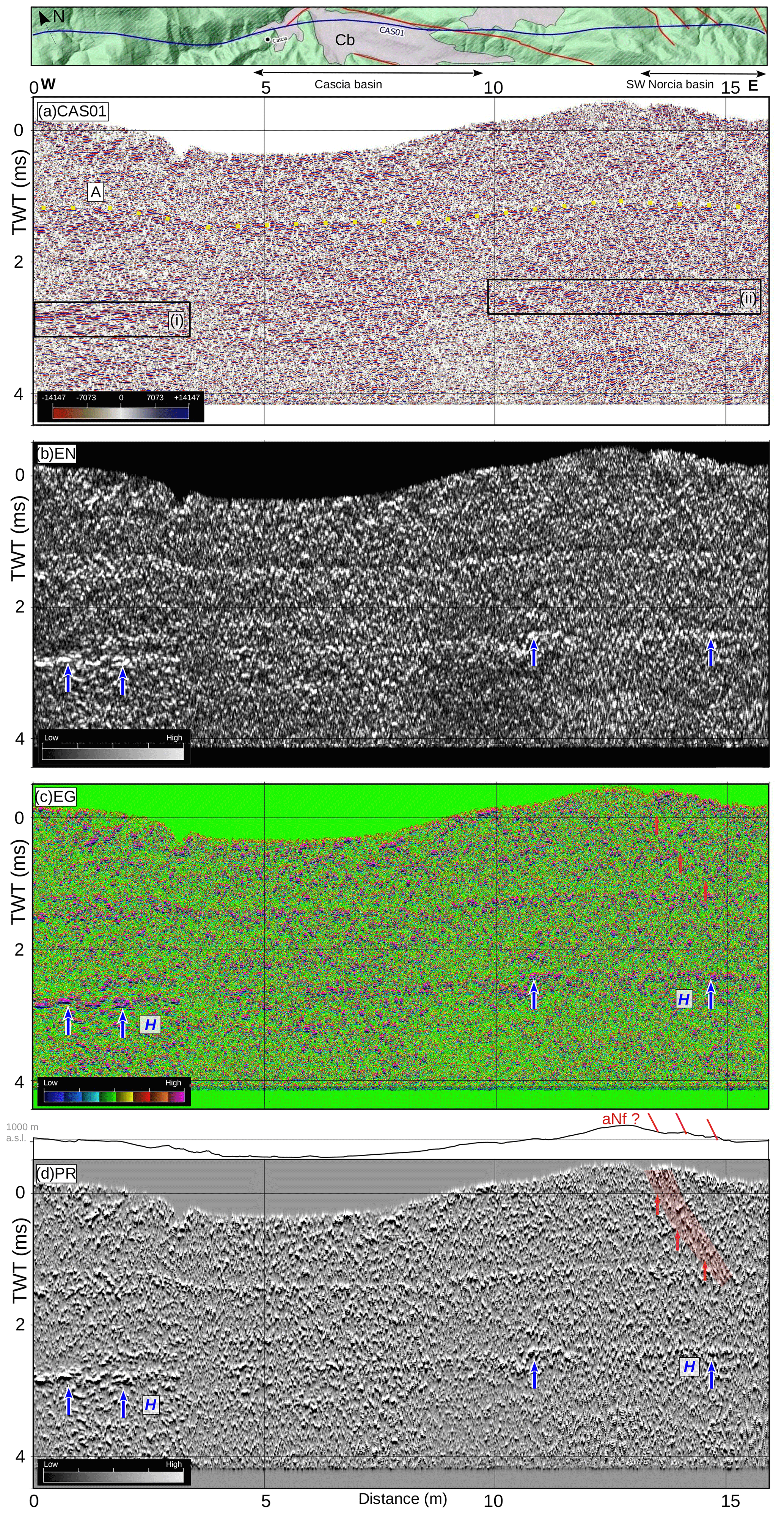Click the top red arrow in EG panel
The image size is (784, 1514).
657,825
